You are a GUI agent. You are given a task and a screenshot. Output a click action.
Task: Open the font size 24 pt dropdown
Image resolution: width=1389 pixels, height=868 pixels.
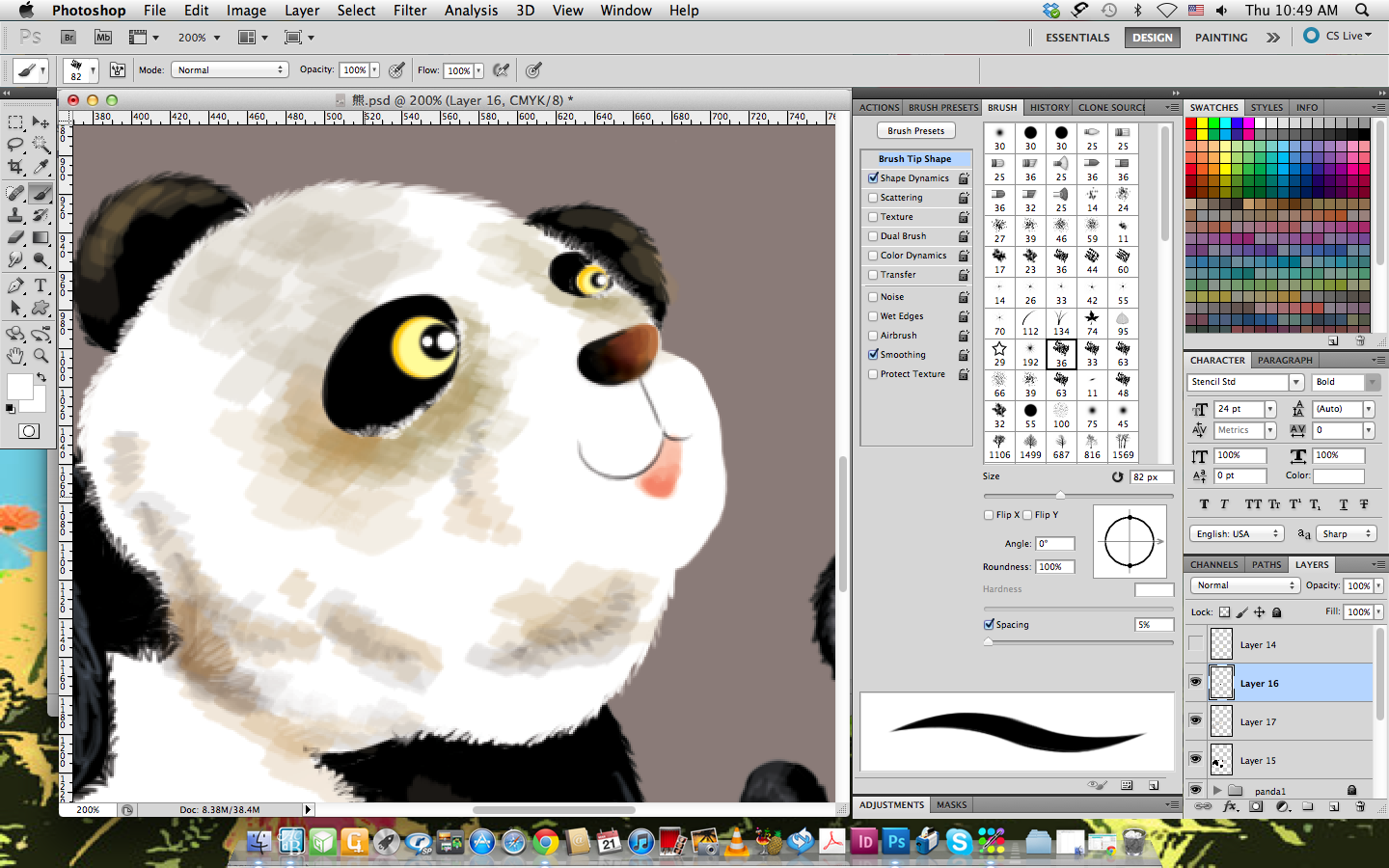pyautogui.click(x=1270, y=409)
